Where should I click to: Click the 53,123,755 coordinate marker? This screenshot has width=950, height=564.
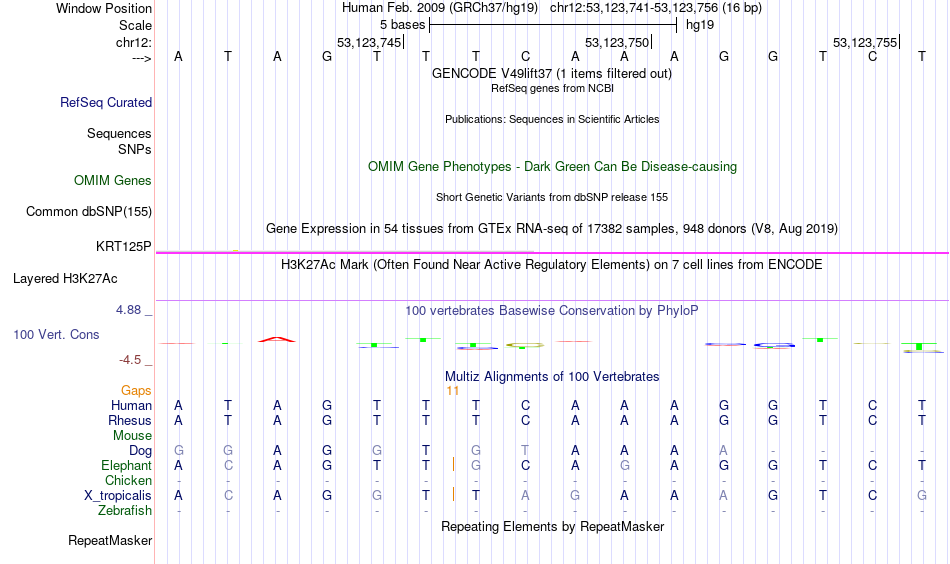point(865,42)
